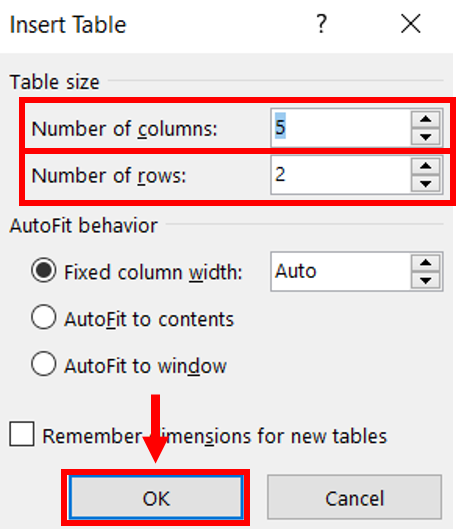Select Fixed column width radio button
This screenshot has width=456, height=529.
[x=44, y=270]
